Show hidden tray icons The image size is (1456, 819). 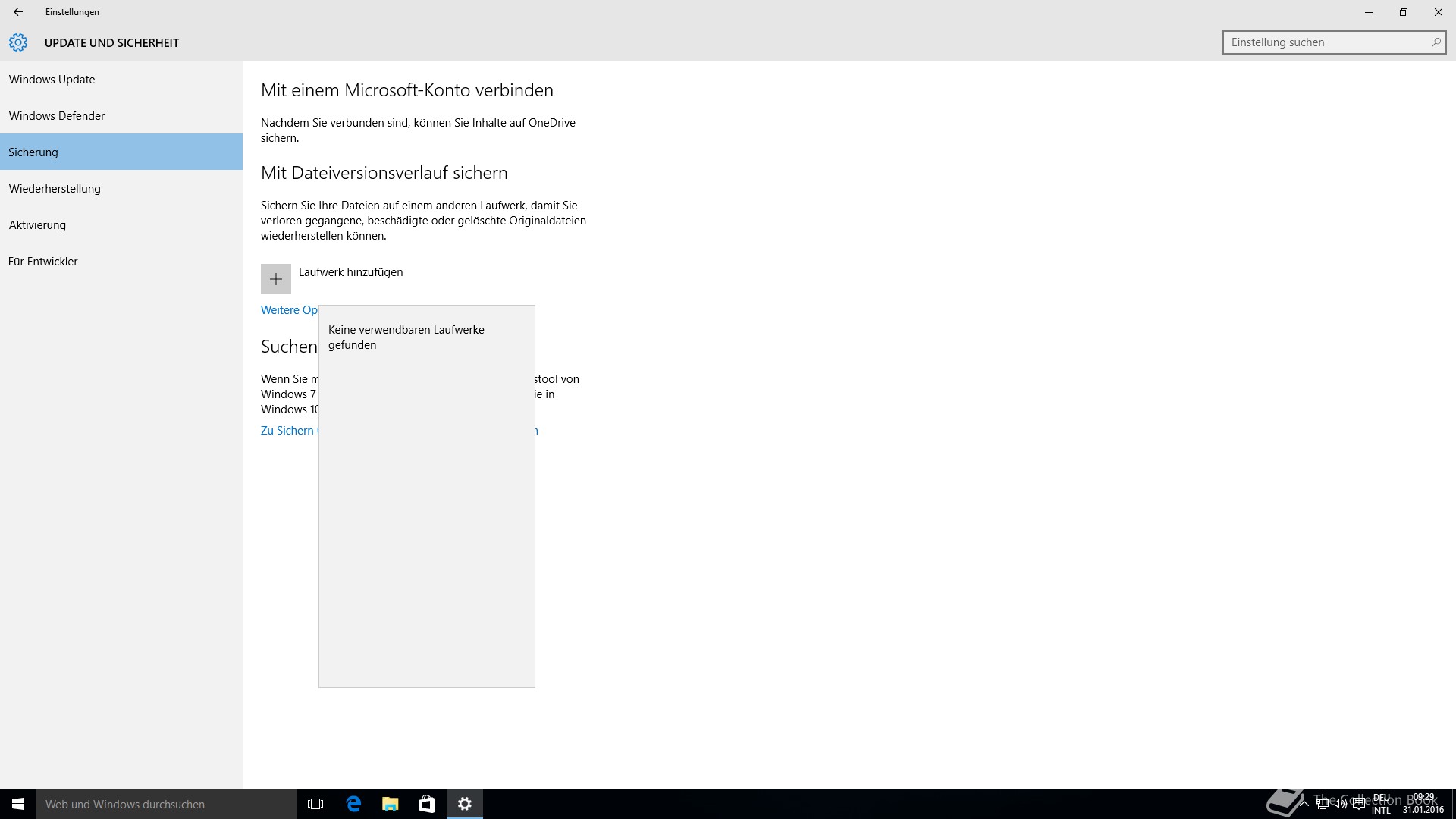[1304, 804]
